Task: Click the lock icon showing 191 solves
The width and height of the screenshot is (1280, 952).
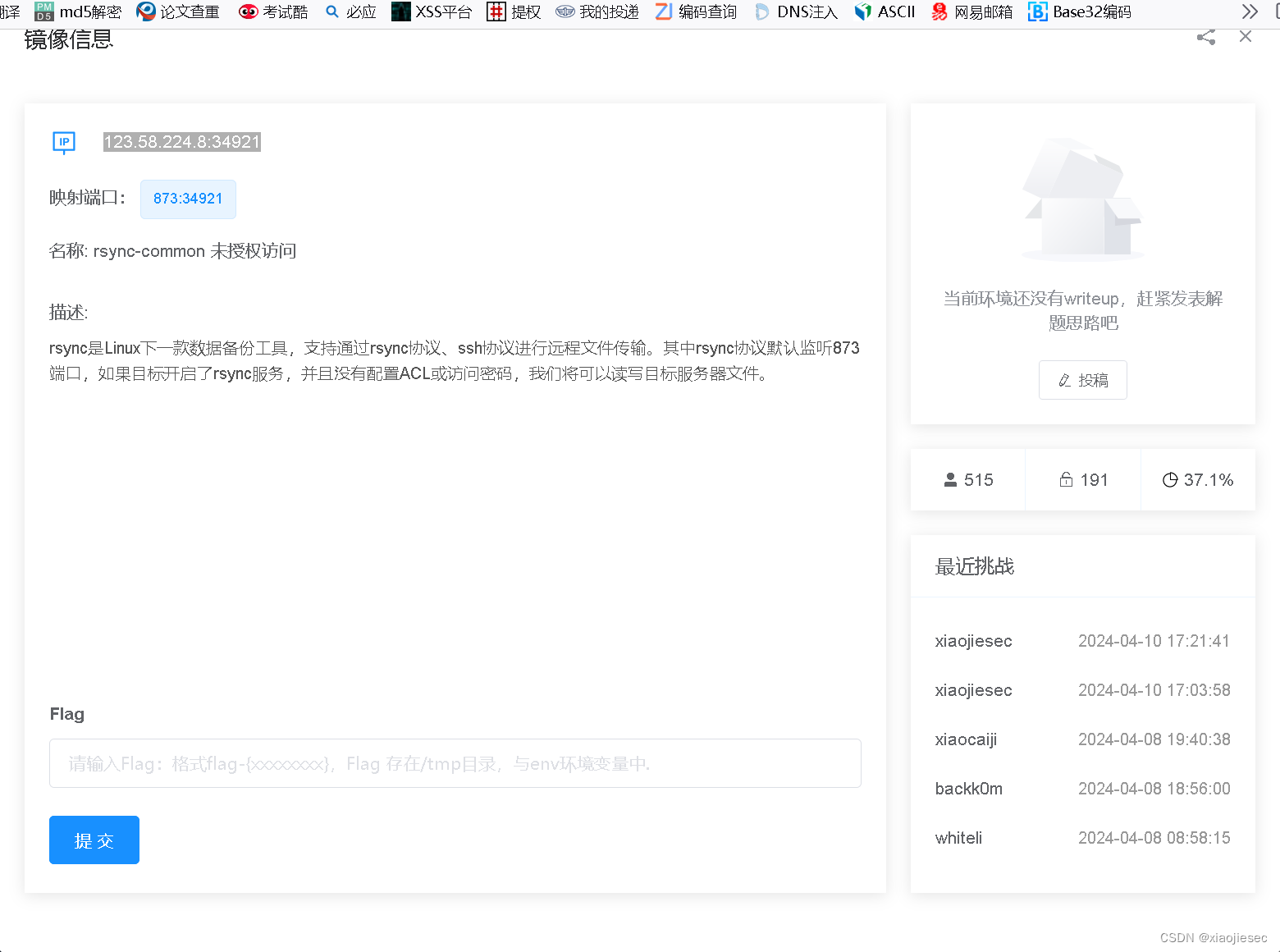Action: coord(1067,479)
